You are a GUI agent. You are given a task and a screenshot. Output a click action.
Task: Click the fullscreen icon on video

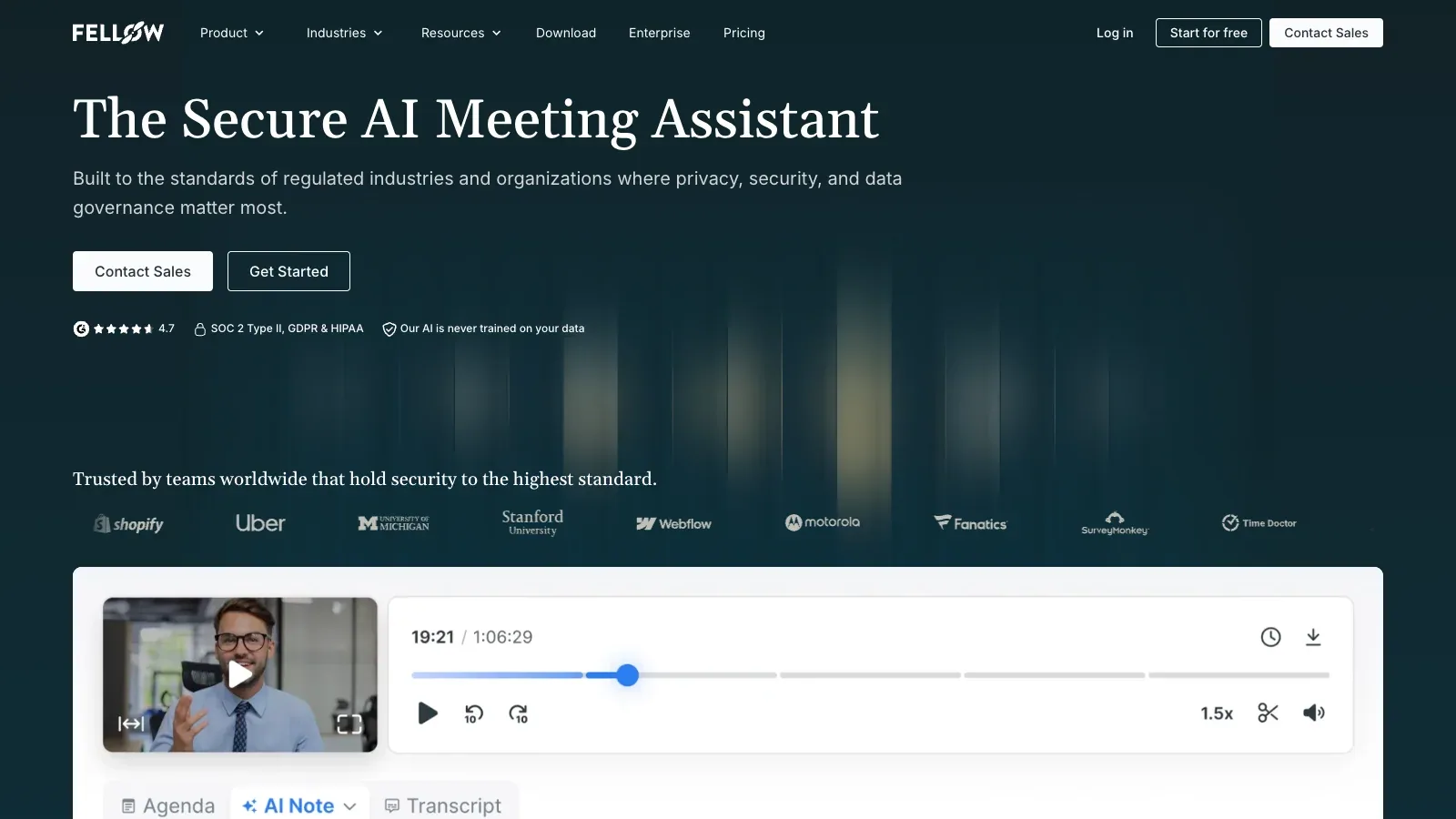[349, 723]
